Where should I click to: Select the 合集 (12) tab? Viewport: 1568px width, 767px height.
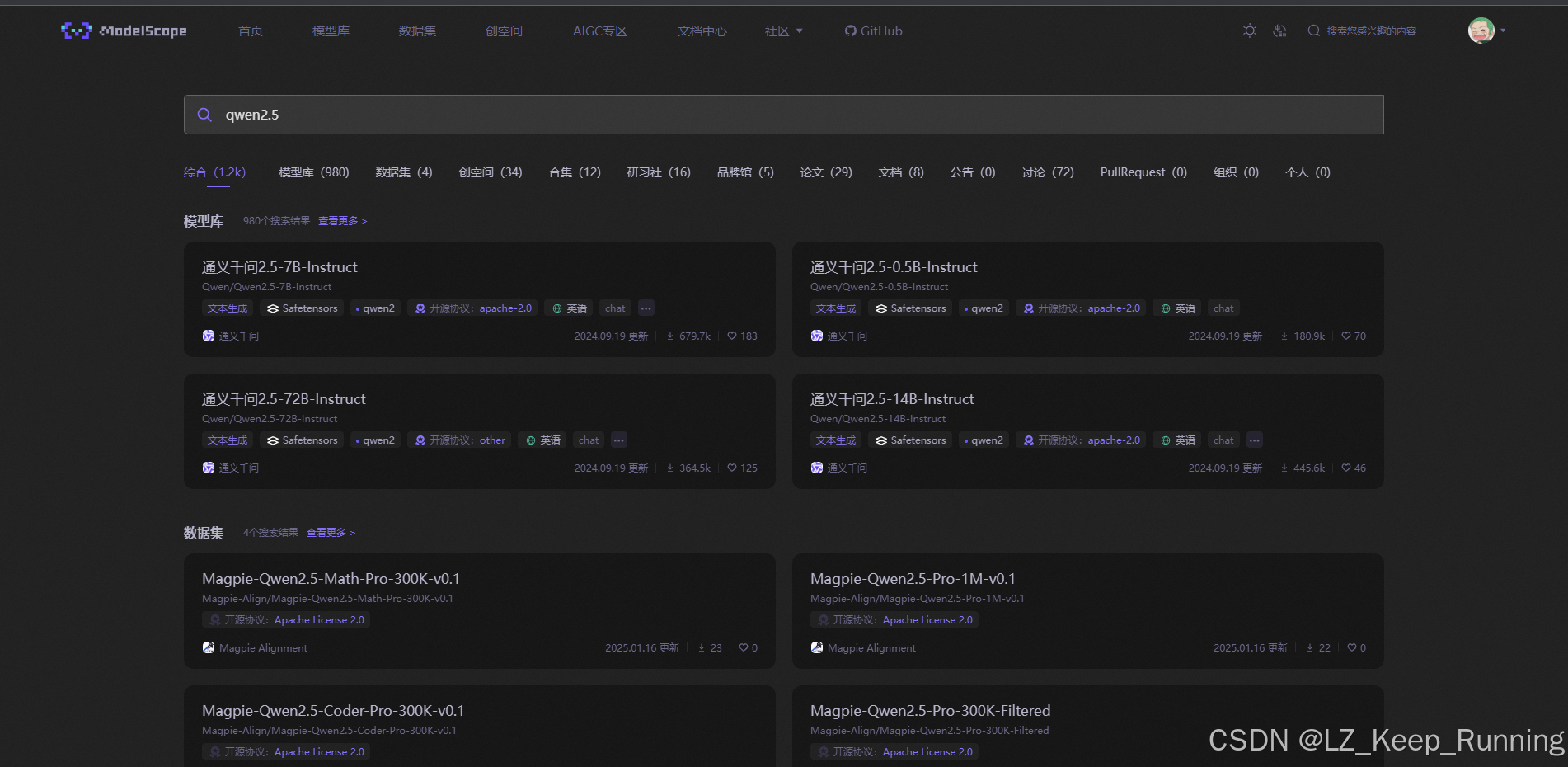(575, 172)
